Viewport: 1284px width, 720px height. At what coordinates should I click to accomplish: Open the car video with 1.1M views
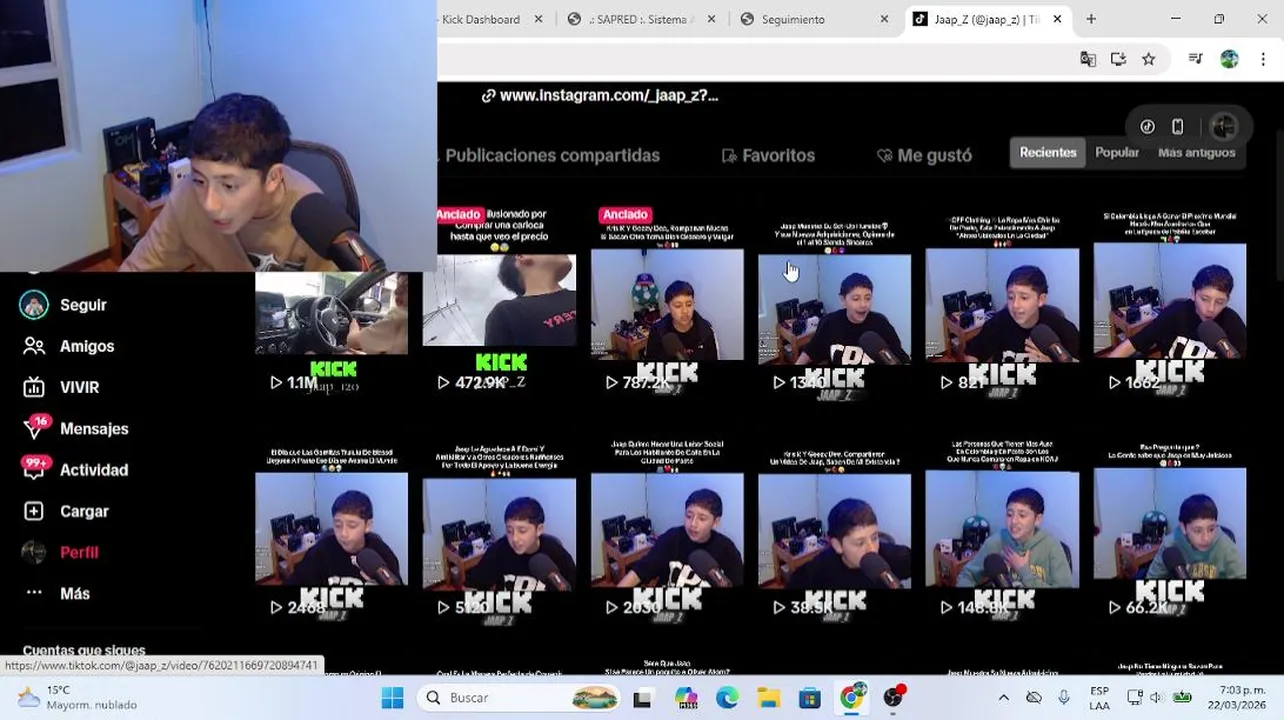click(x=331, y=330)
